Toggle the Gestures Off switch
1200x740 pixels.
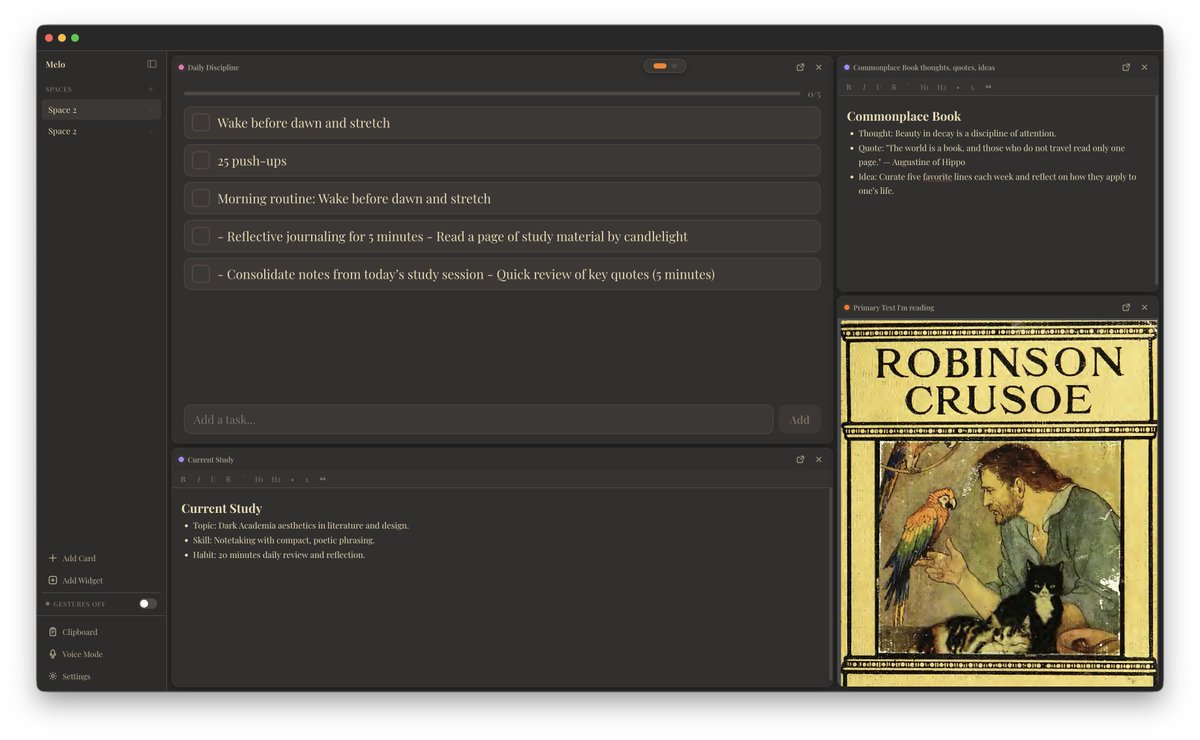[148, 604]
